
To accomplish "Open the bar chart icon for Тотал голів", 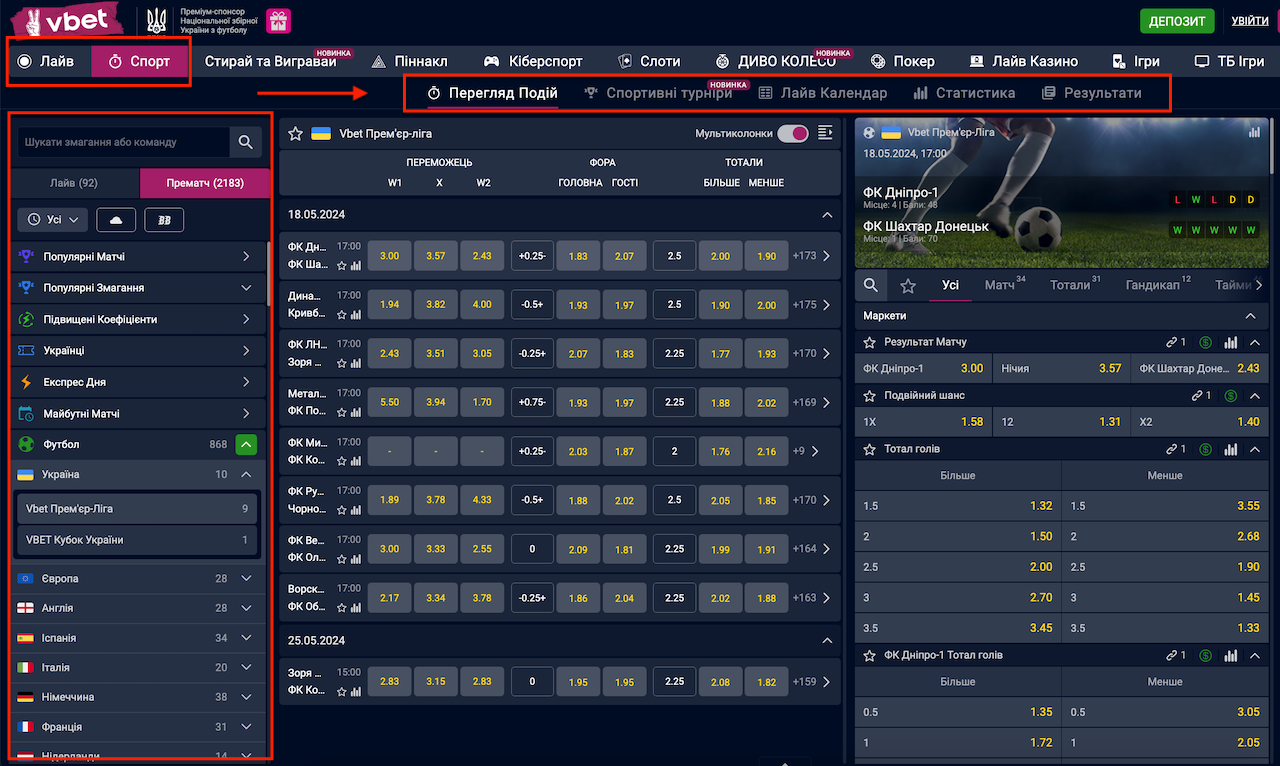I will pyautogui.click(x=1231, y=449).
